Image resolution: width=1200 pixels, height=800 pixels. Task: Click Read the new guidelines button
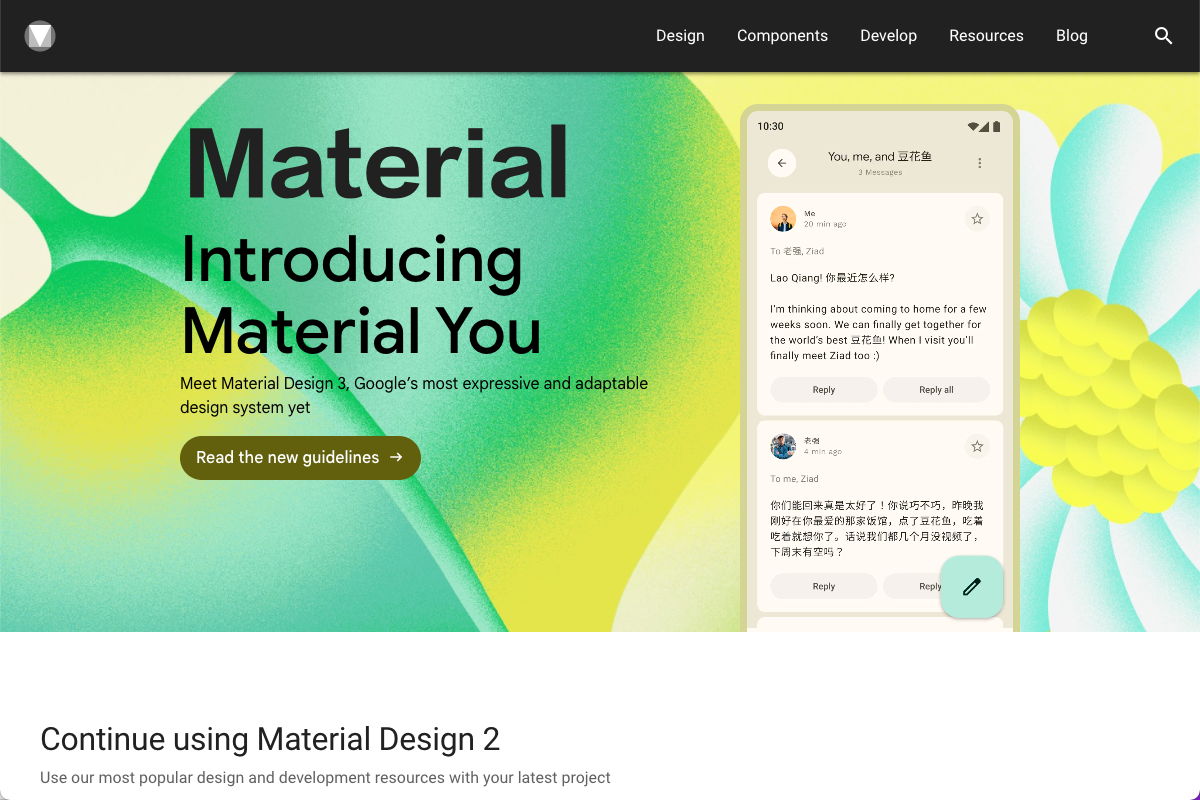click(300, 458)
